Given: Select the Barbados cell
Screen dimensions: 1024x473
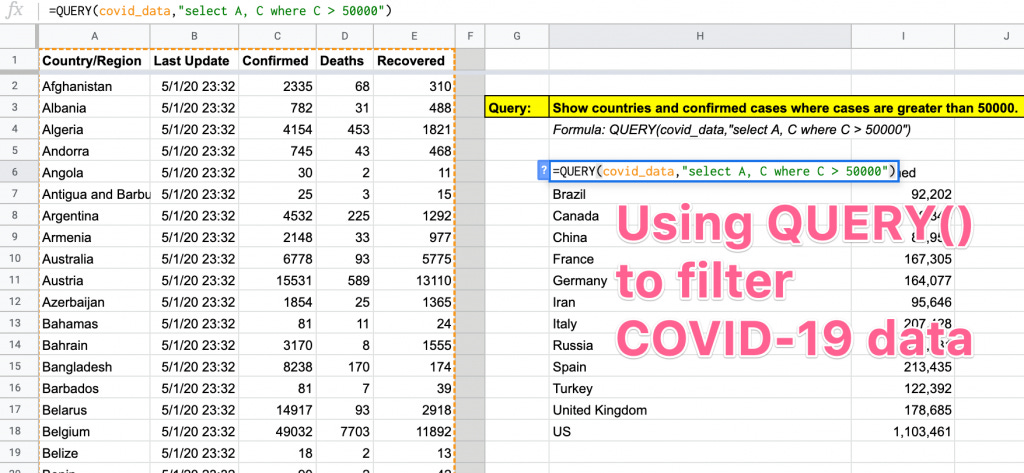Looking at the screenshot, I should 95,388.
